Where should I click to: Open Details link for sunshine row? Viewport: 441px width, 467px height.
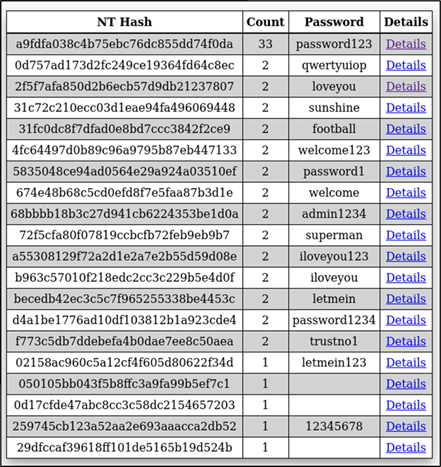tap(406, 108)
